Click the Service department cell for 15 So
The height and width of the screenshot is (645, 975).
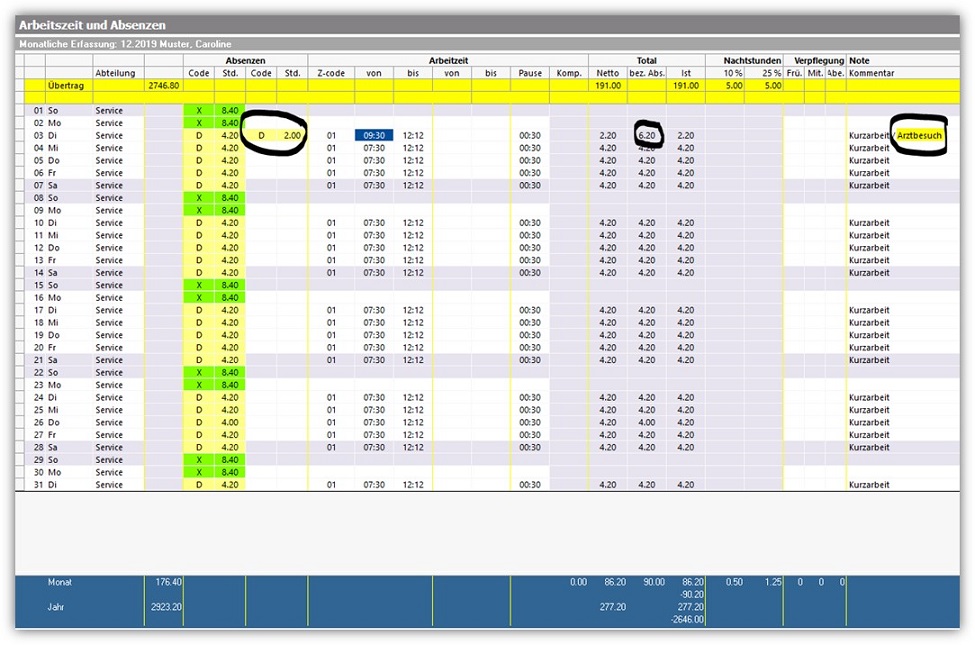[109, 285]
